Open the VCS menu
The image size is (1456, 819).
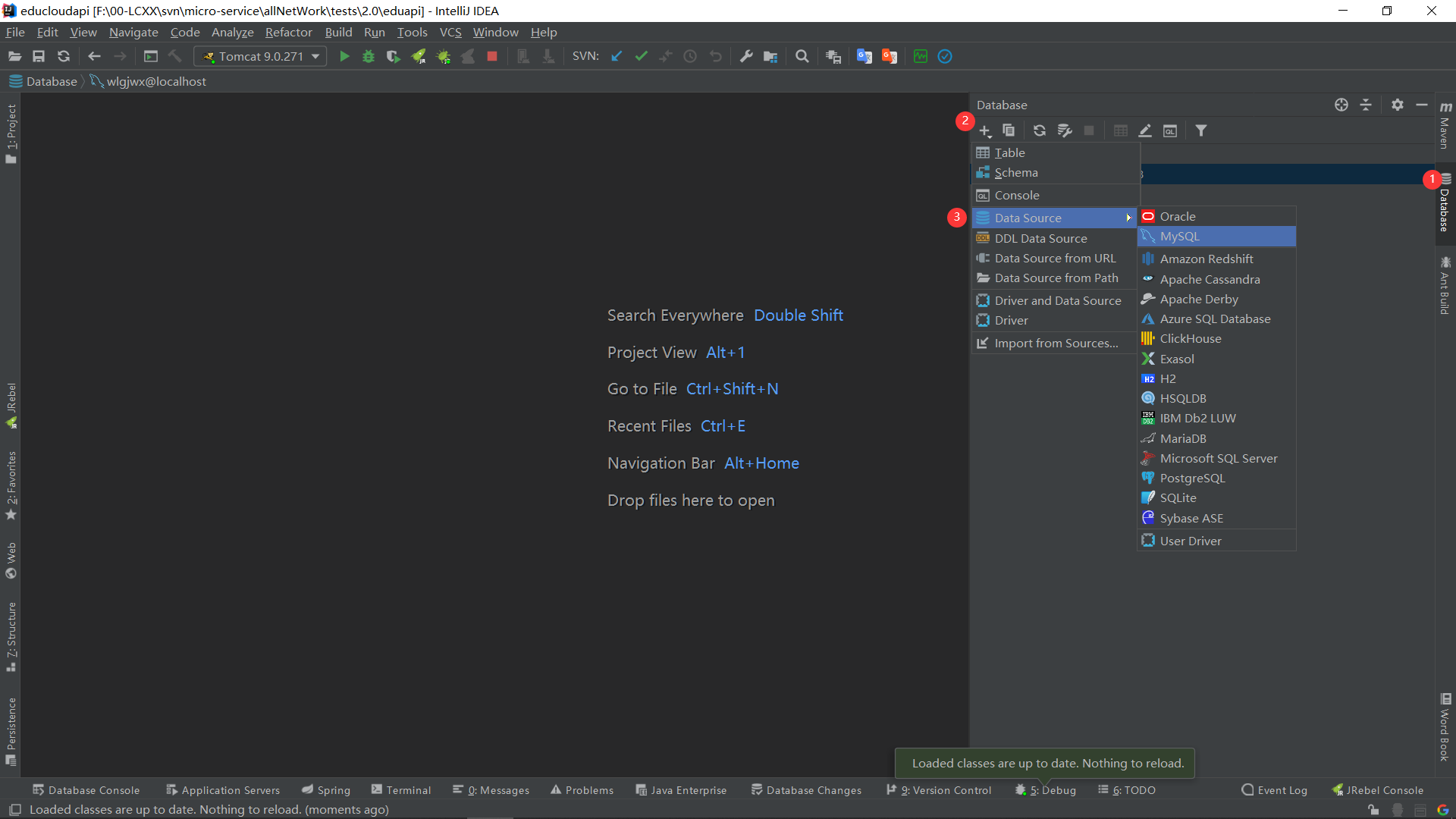(450, 32)
